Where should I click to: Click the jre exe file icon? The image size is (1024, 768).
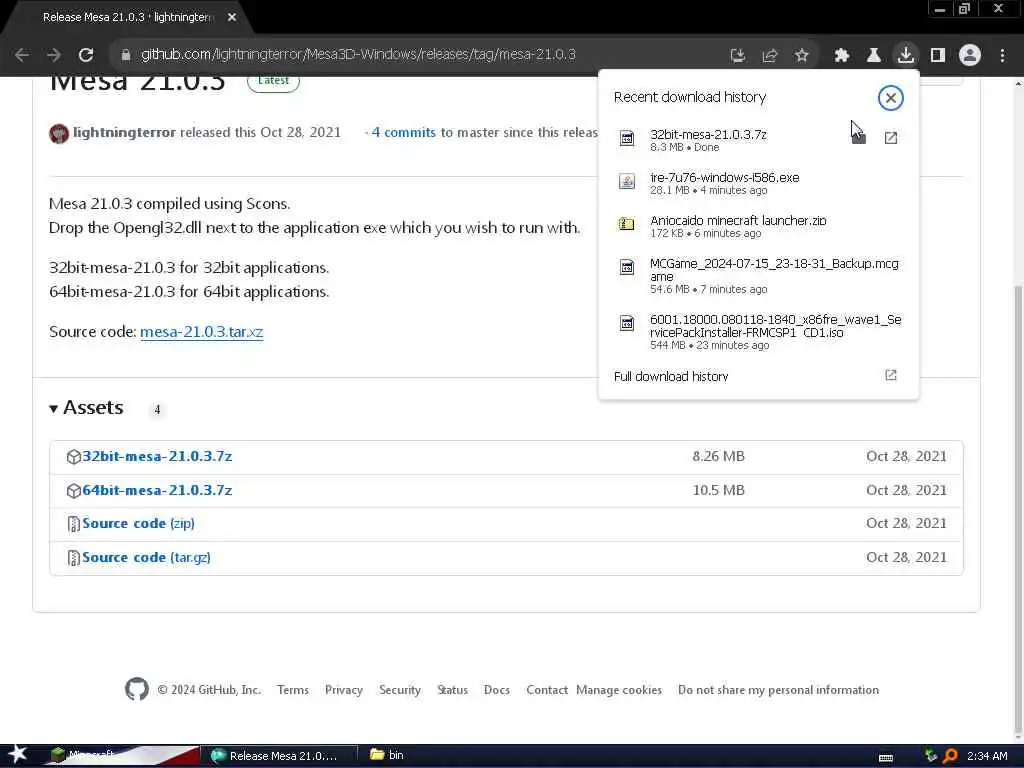(x=626, y=182)
